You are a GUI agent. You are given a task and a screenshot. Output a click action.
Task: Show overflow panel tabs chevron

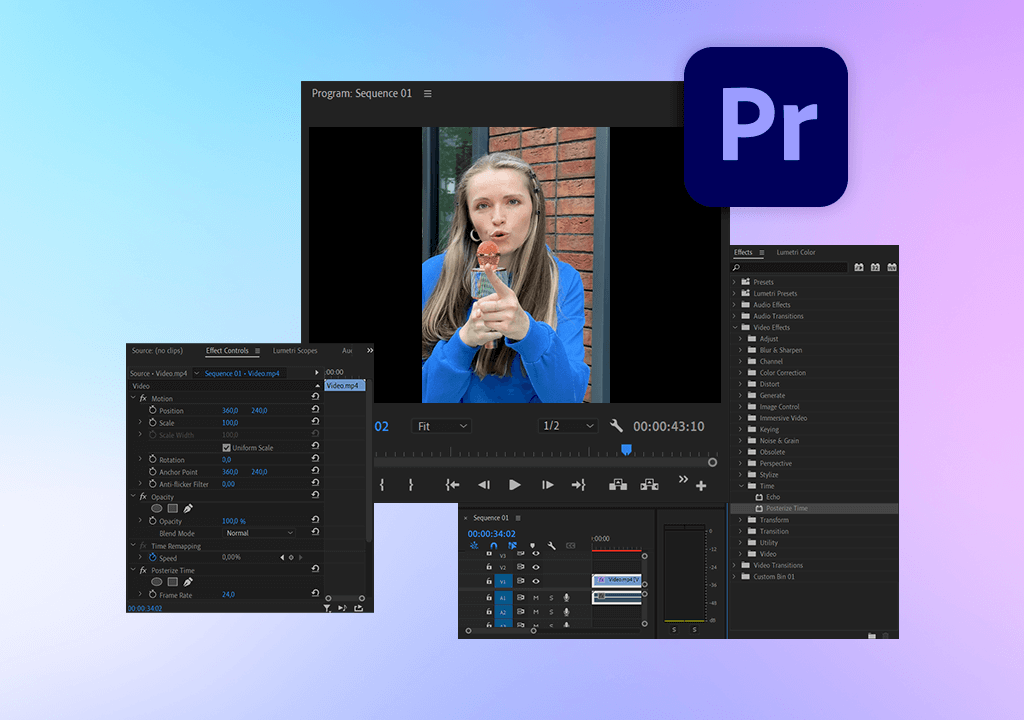point(370,351)
